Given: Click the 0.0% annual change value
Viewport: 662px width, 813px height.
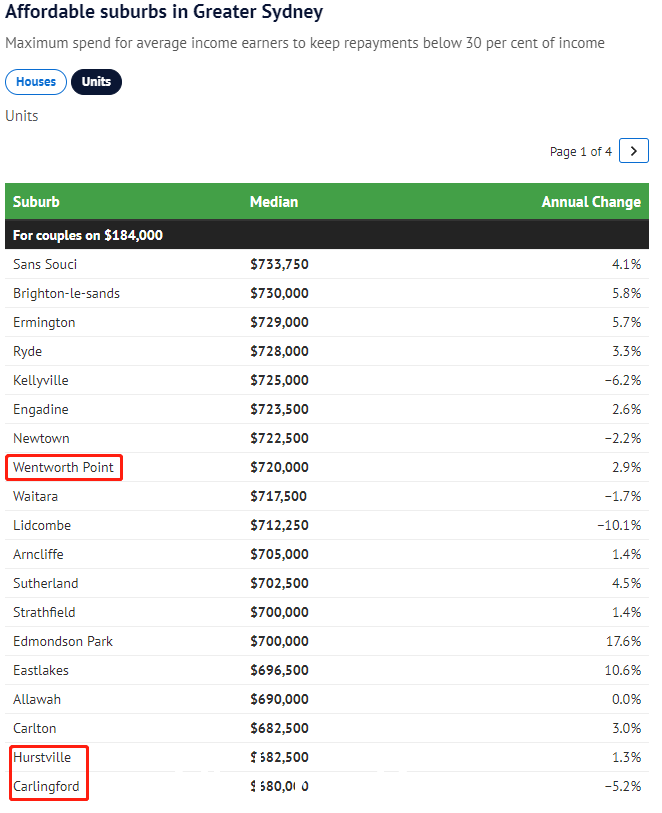Looking at the screenshot, I should coord(627,699).
